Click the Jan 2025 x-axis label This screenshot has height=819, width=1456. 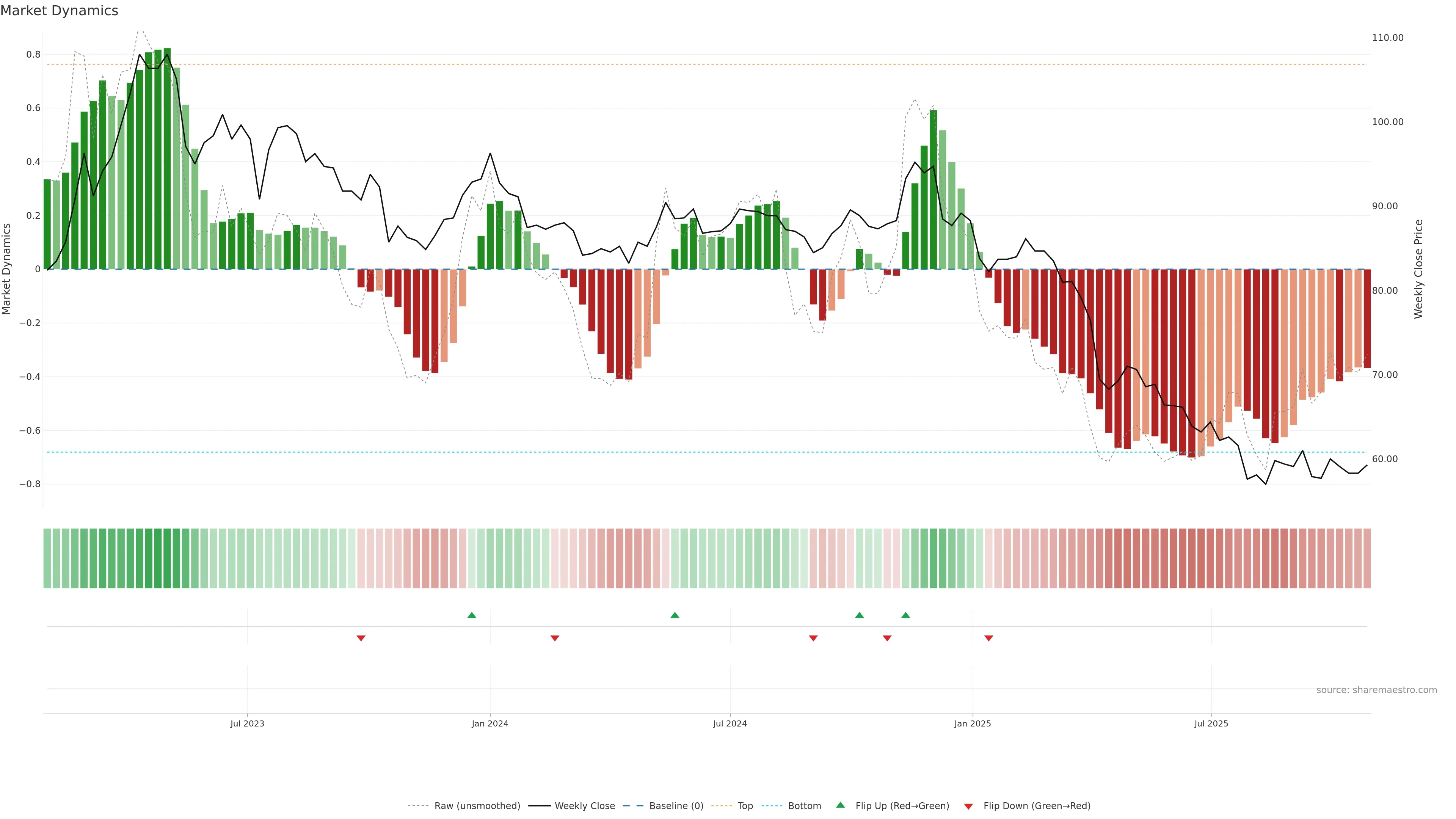pos(972,723)
